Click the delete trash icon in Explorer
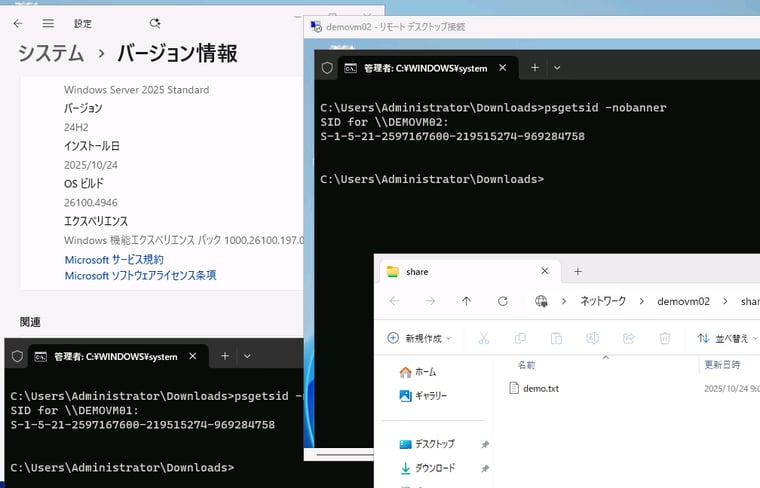This screenshot has height=488, width=760. coord(664,339)
